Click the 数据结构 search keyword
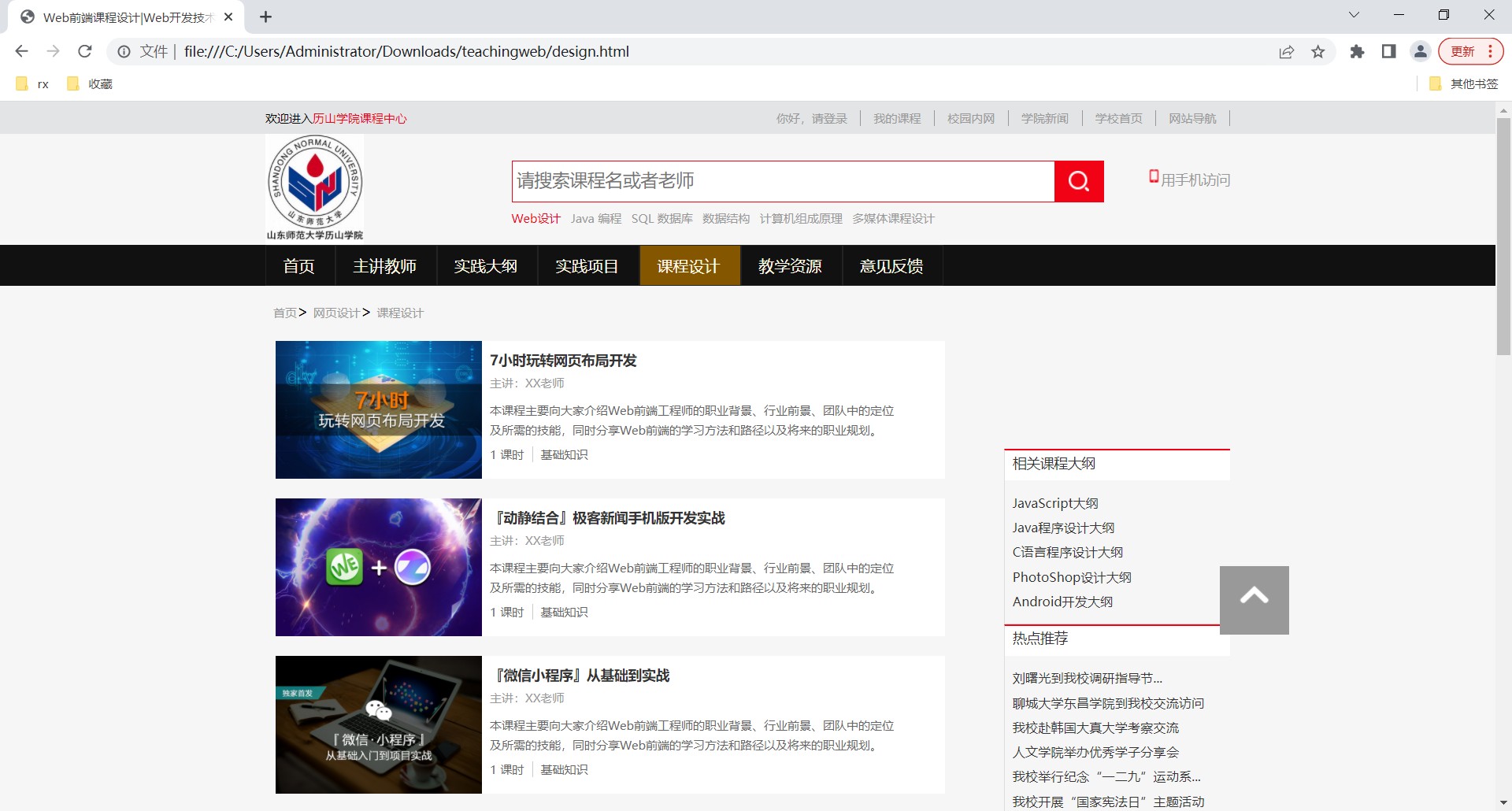 pyautogui.click(x=726, y=219)
